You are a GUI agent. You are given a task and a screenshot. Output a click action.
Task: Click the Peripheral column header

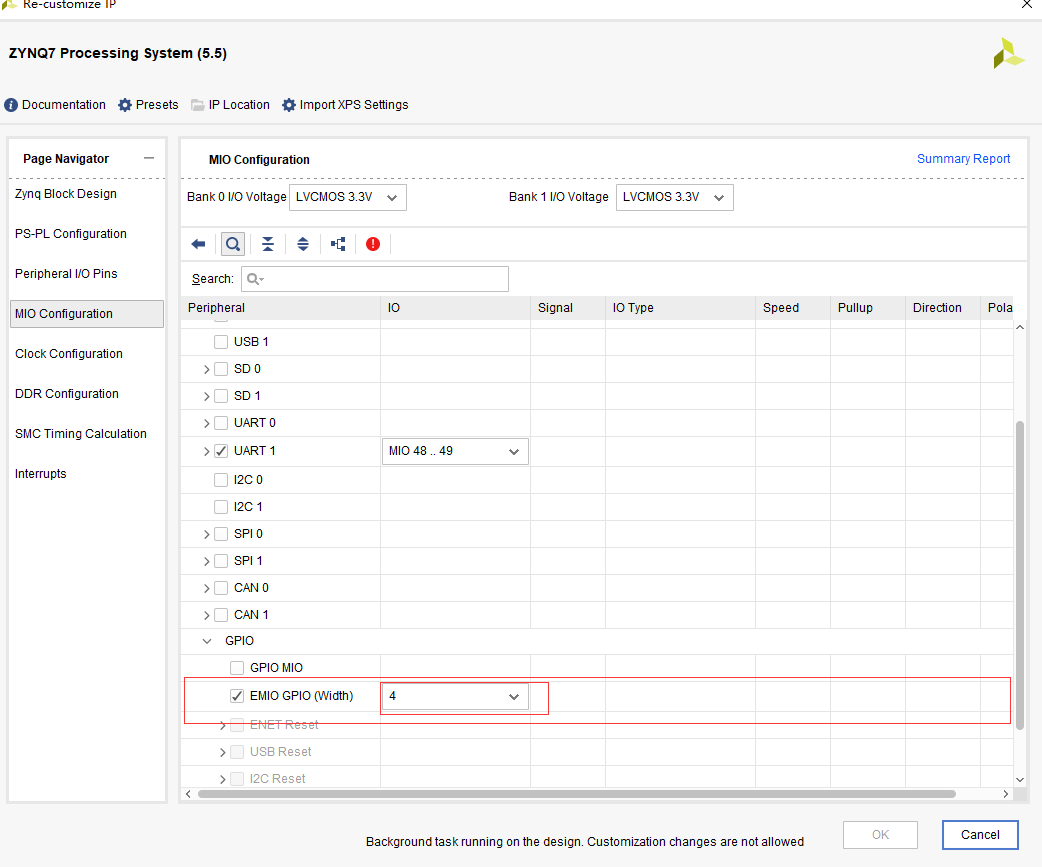coord(280,308)
